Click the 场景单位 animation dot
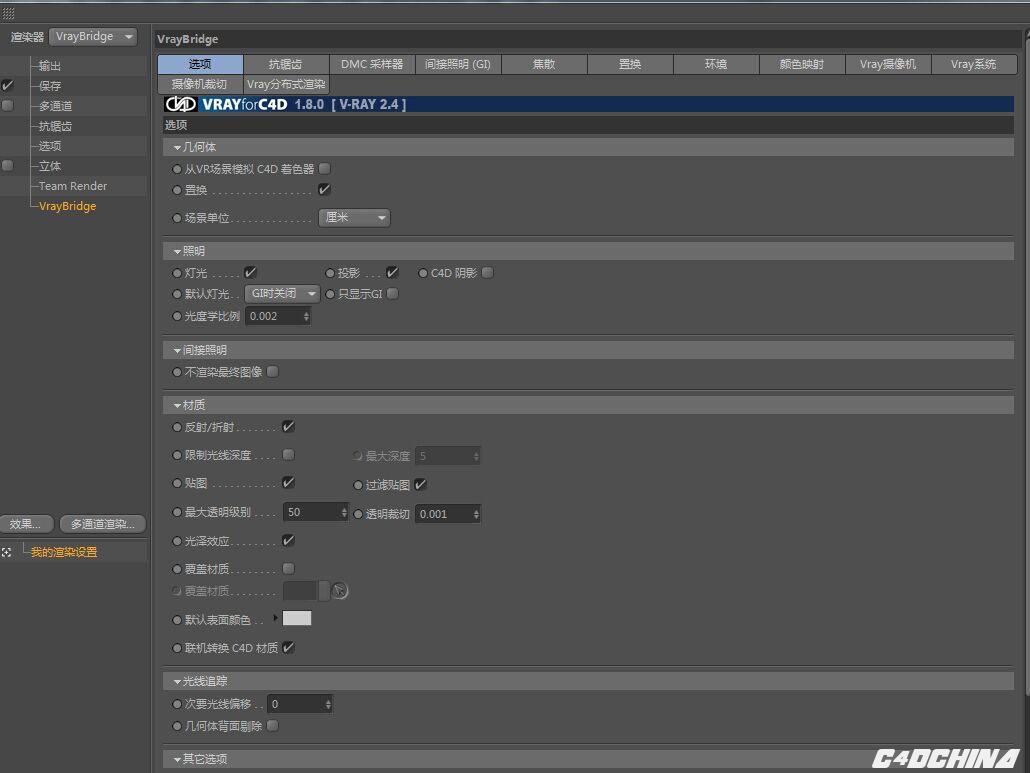 [x=177, y=218]
